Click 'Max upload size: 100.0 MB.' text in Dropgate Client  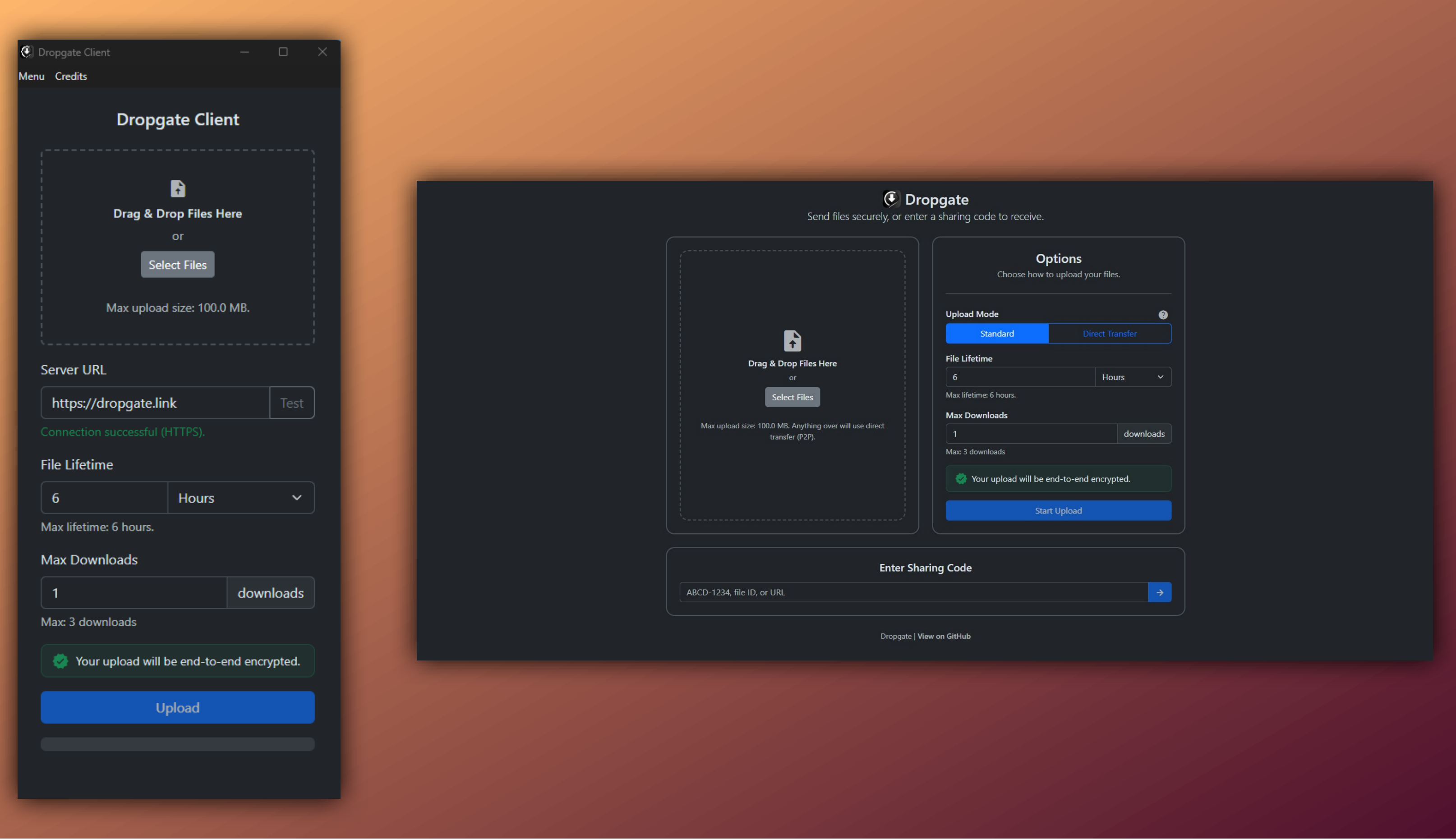tap(178, 308)
